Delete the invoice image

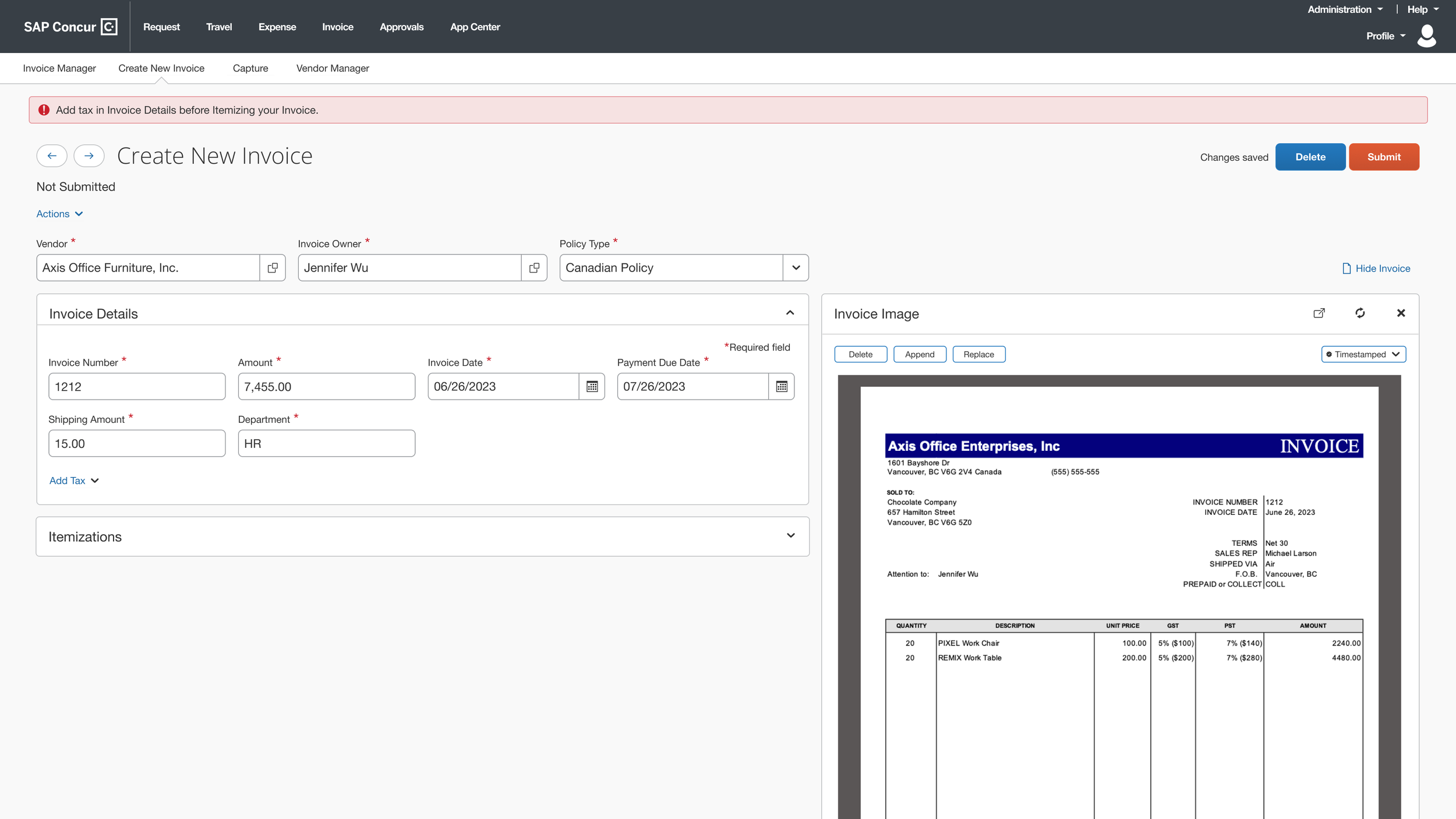pyautogui.click(x=860, y=354)
